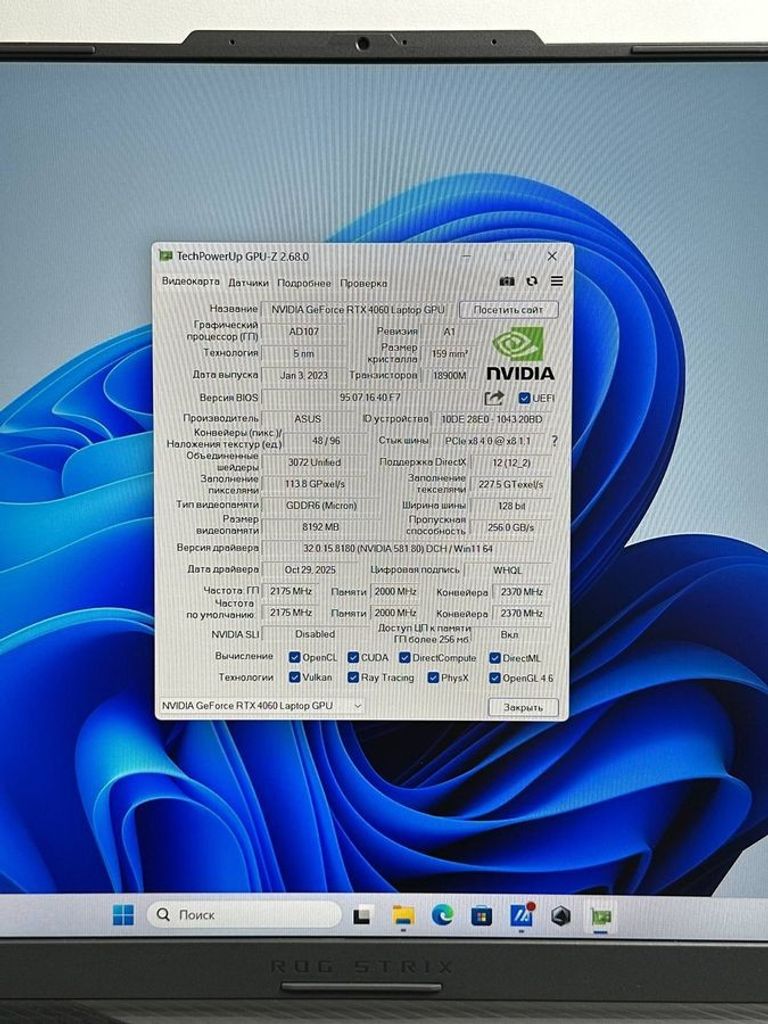Click the Посетить сайт button
This screenshot has height=1024, width=768.
tap(508, 310)
